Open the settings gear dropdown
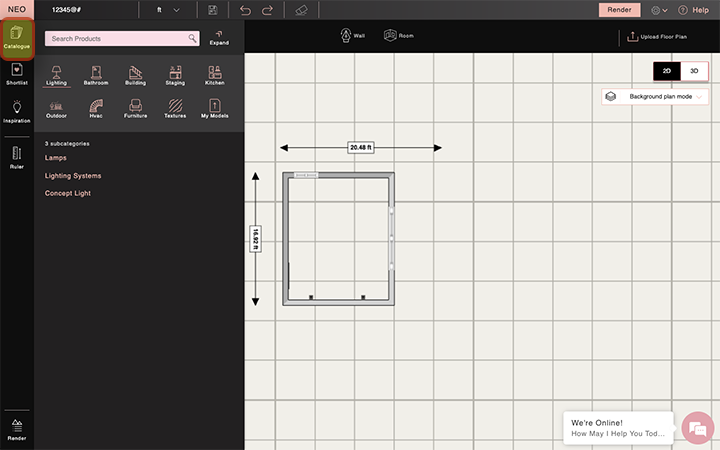 tap(660, 10)
